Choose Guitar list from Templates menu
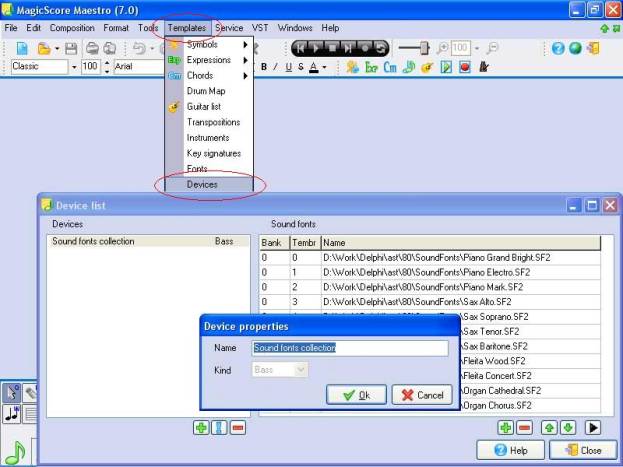Screen dimensions: 623x467 [x=209, y=107]
